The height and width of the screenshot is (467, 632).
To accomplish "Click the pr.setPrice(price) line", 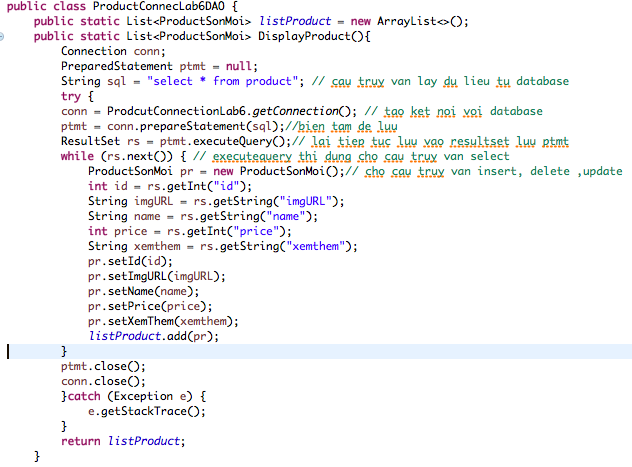I will [x=150, y=306].
